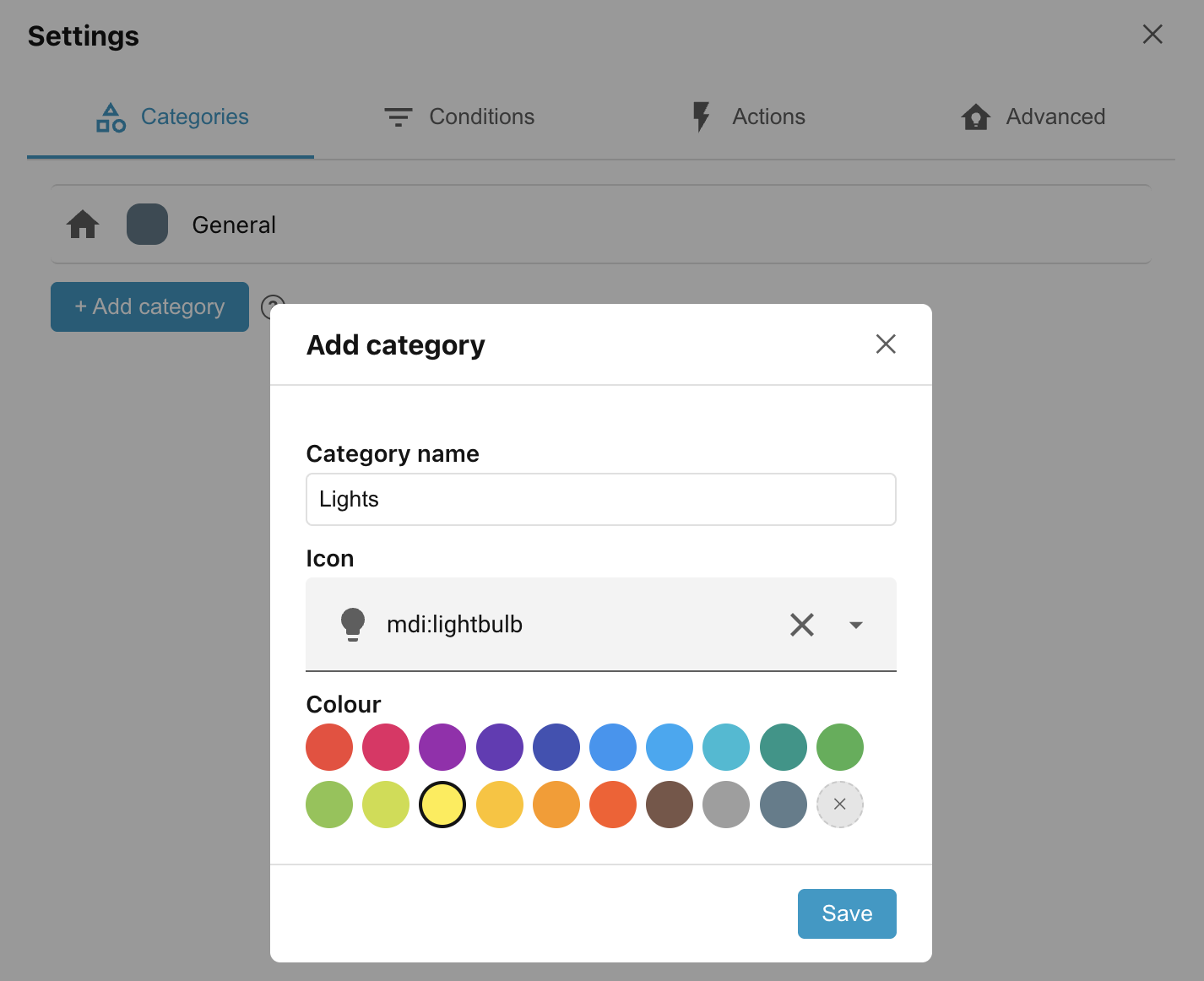The image size is (1204, 981).
Task: Select the blue colour swatch
Action: click(613, 747)
